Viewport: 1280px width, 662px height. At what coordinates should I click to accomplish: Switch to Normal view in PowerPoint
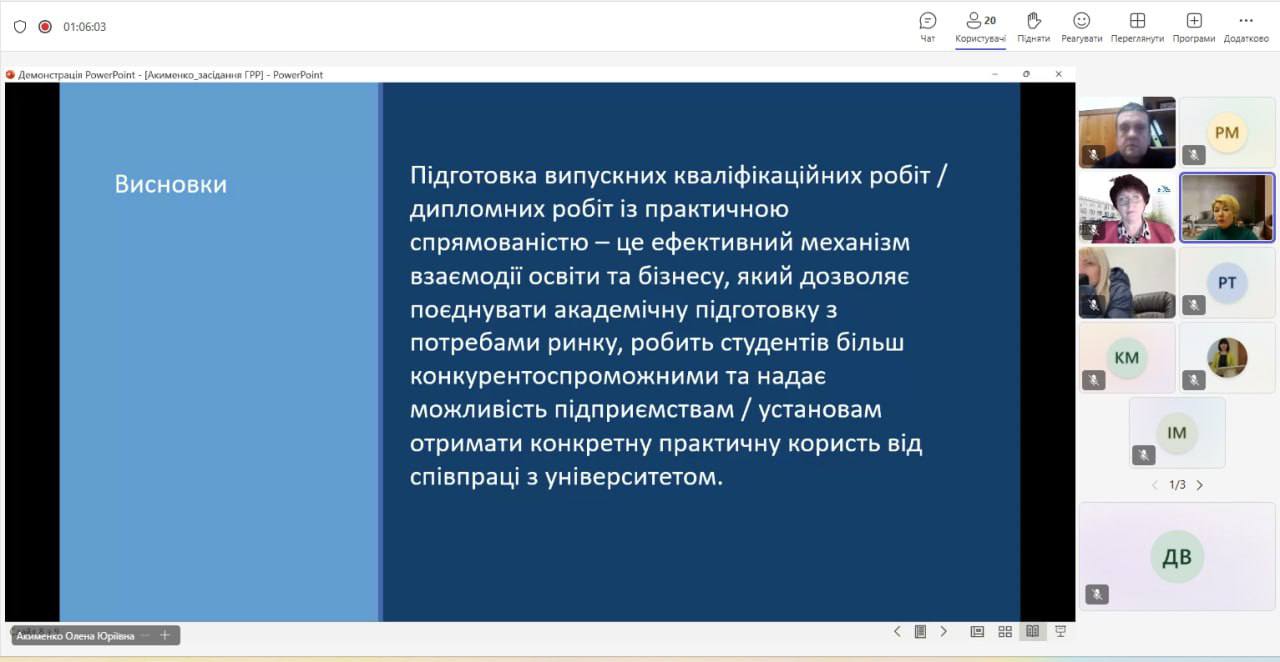click(977, 631)
